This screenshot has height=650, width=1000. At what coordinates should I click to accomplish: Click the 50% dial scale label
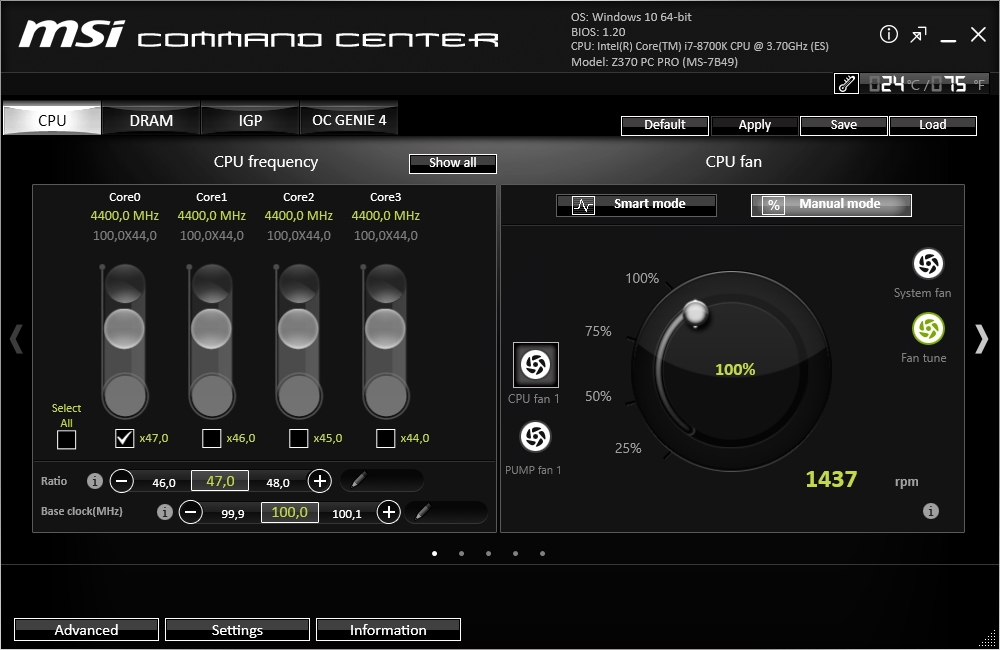tap(598, 396)
